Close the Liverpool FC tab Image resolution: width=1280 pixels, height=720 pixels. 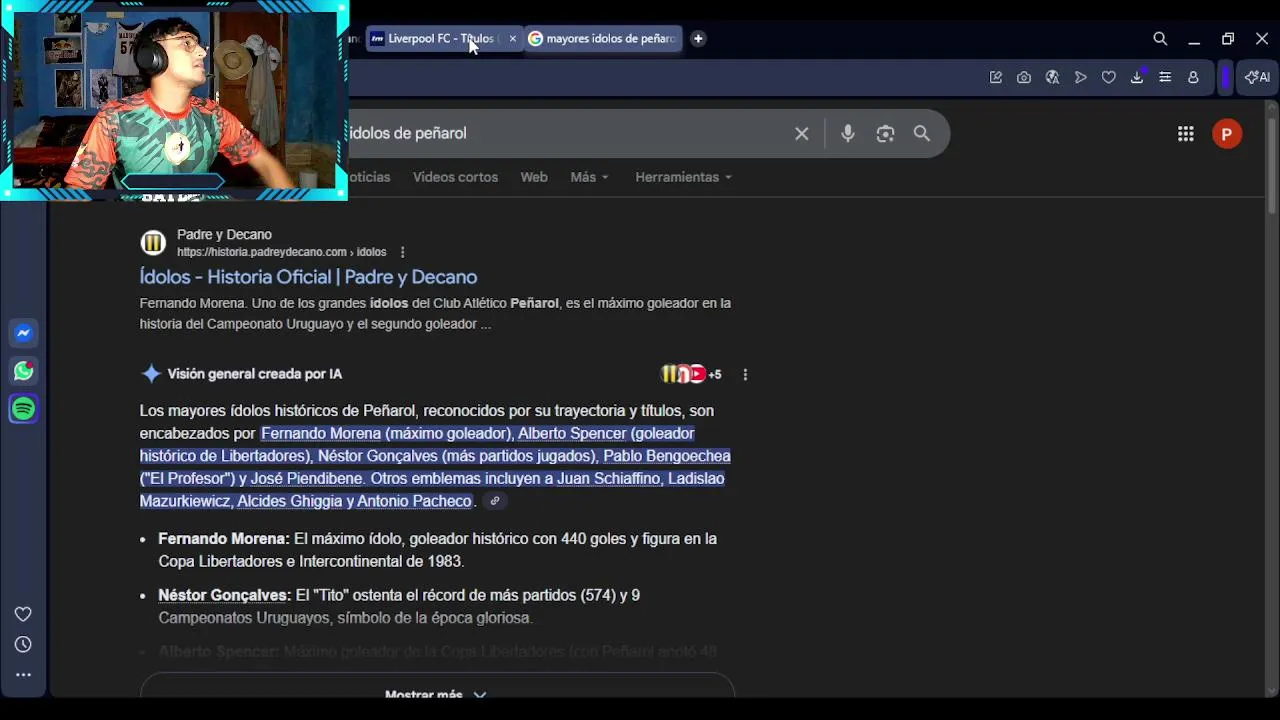513,39
